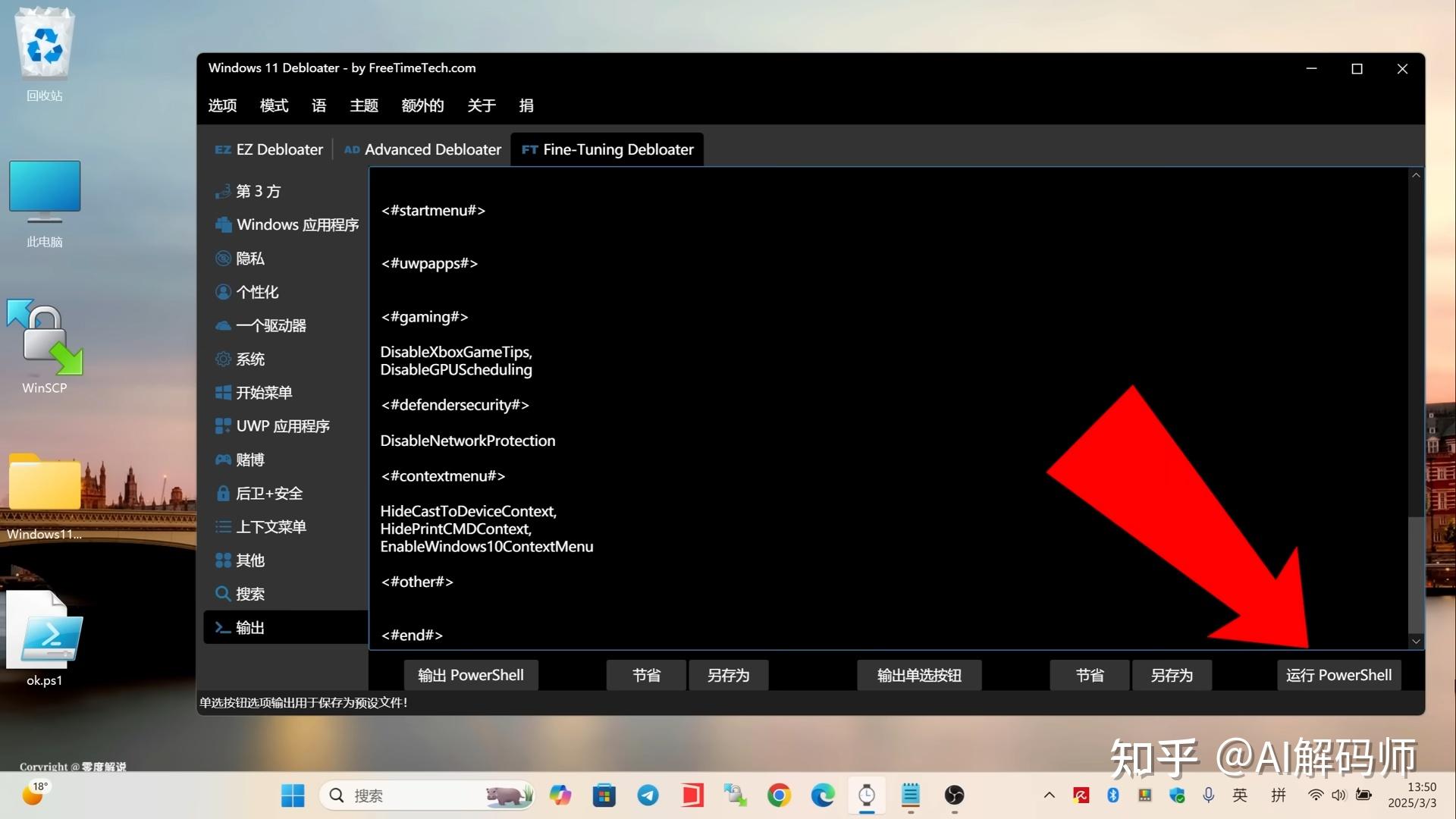Click the 运行 PowerShell button
This screenshot has width=1456, height=819.
[x=1339, y=674]
